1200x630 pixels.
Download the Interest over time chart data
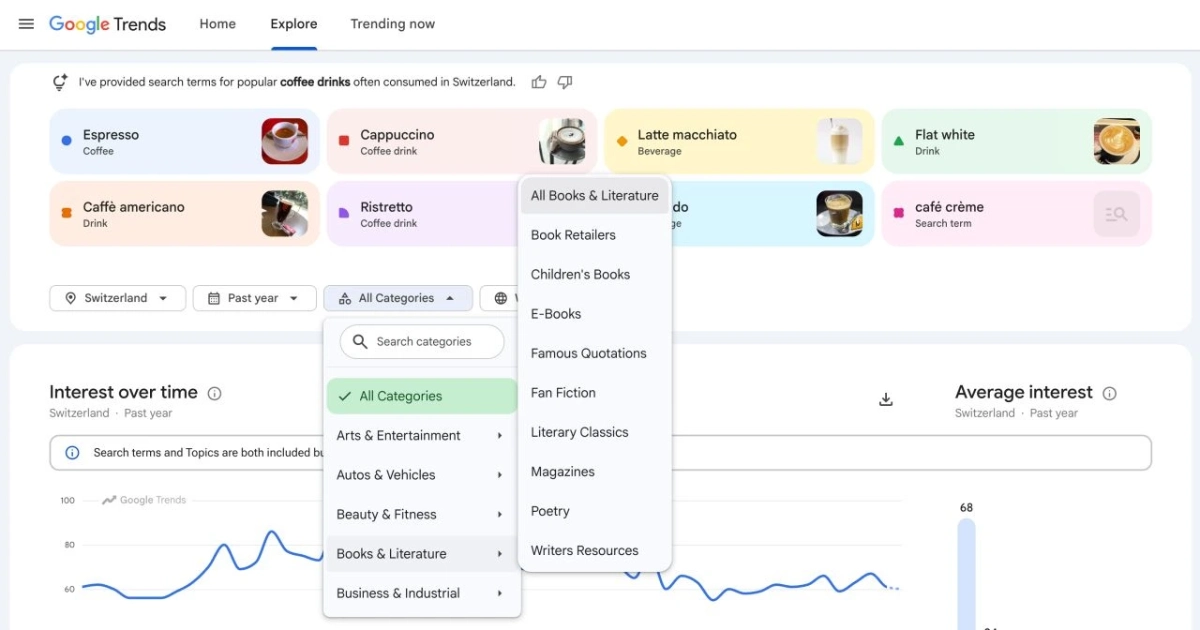[885, 399]
